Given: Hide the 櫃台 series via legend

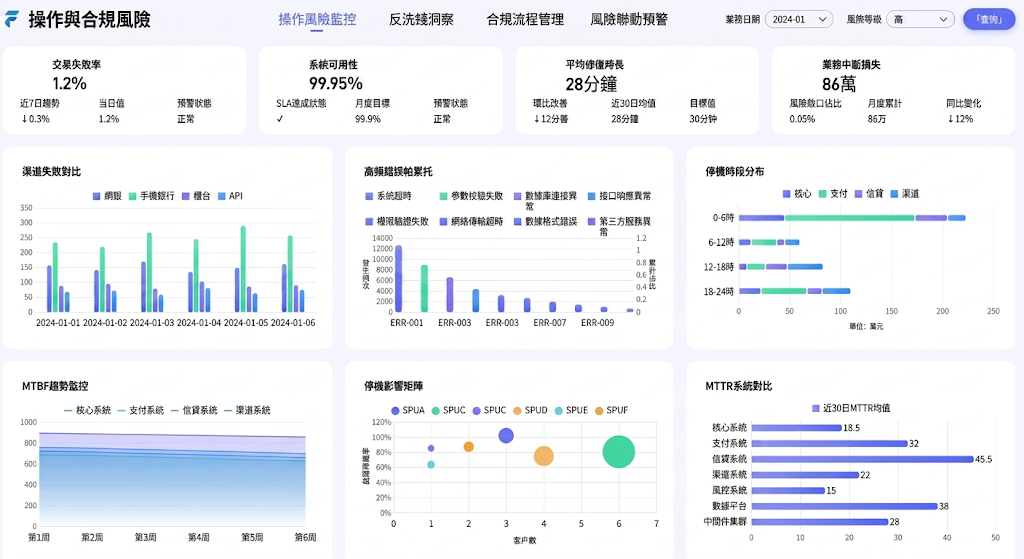Looking at the screenshot, I should click(196, 196).
